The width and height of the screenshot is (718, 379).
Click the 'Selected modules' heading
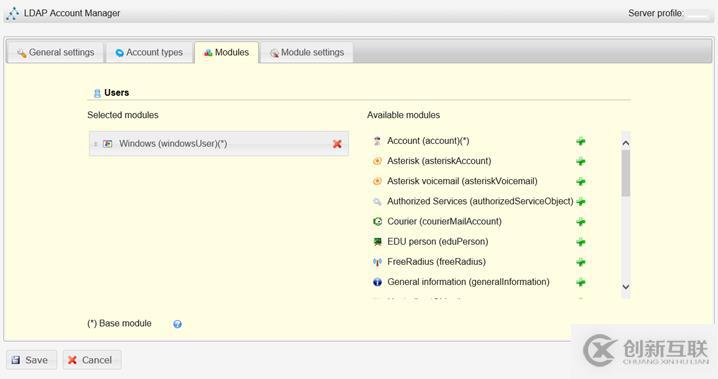[123, 115]
